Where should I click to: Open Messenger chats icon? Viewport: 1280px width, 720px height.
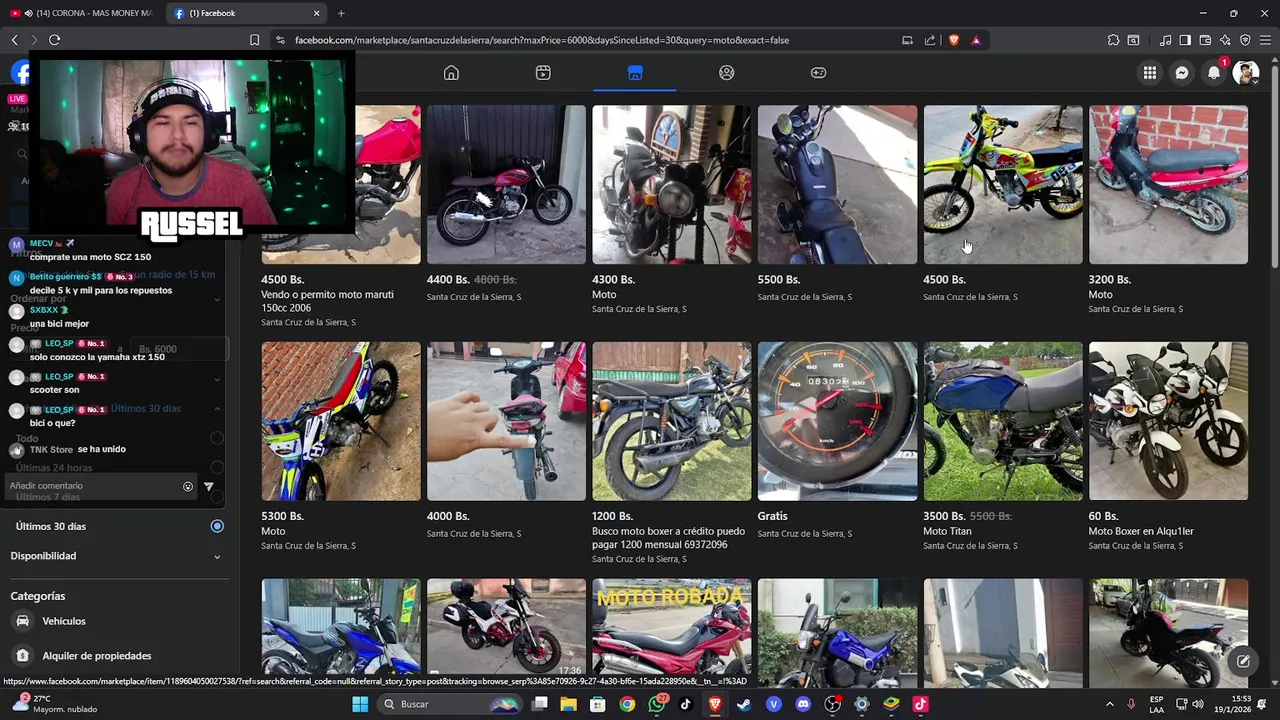pyautogui.click(x=1182, y=73)
